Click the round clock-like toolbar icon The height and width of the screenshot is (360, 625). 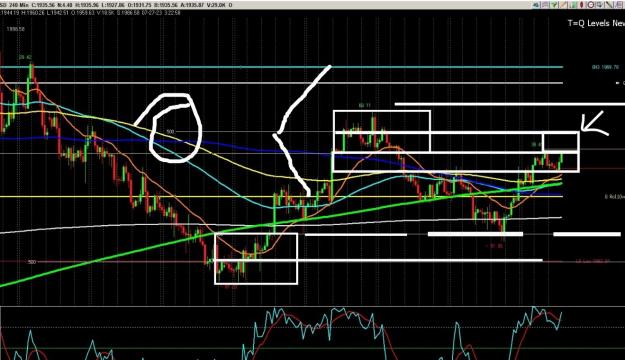click(591, 5)
